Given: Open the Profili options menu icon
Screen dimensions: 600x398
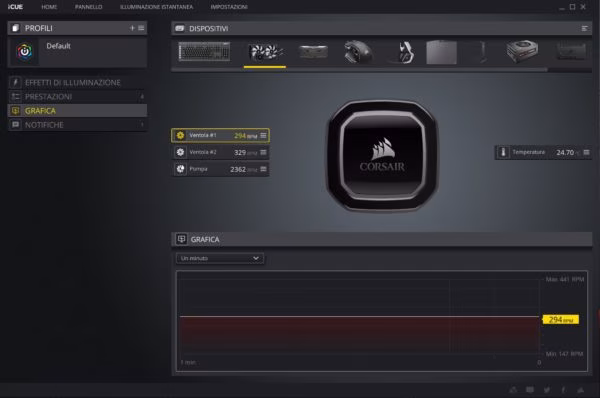Looking at the screenshot, I should [x=141, y=28].
